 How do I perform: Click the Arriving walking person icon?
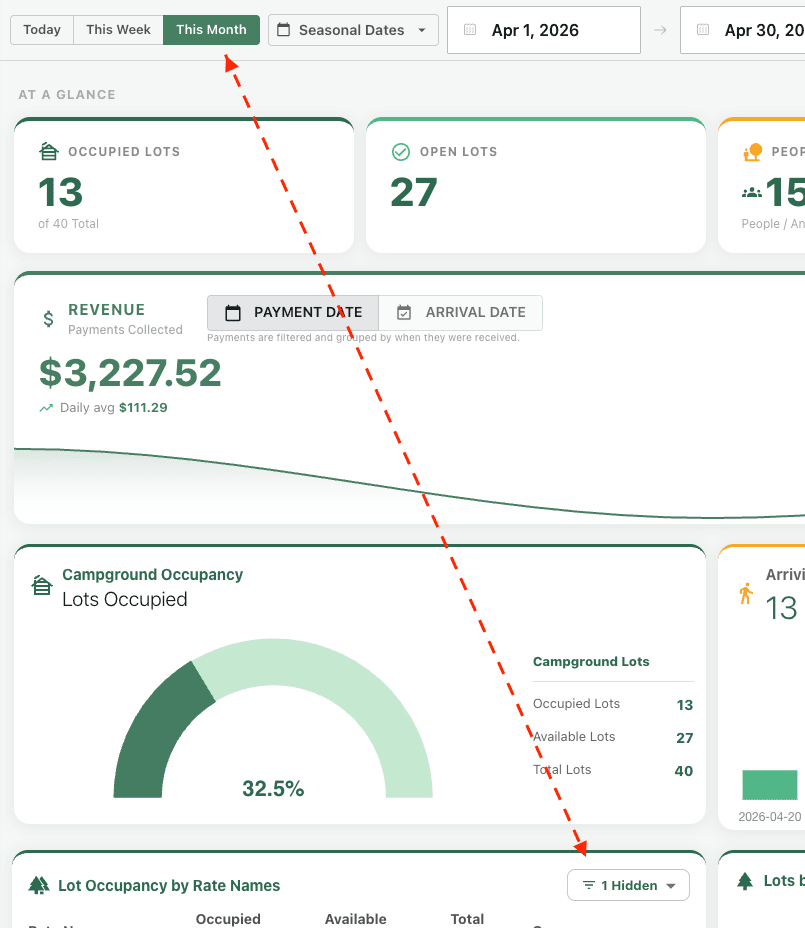click(x=746, y=594)
